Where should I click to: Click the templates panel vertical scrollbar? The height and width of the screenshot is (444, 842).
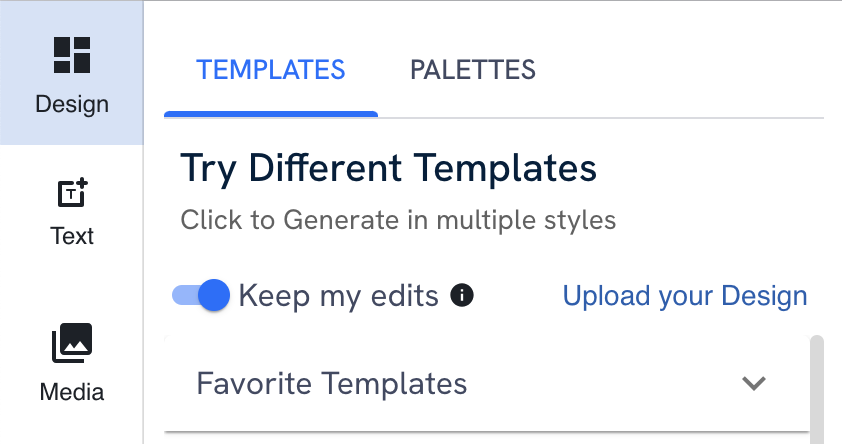(x=816, y=390)
